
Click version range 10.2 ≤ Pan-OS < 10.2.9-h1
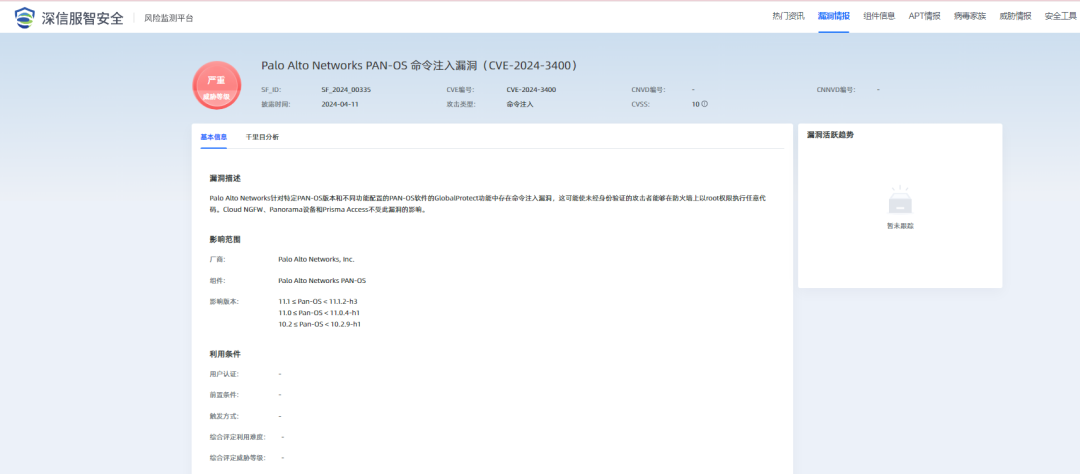[x=320, y=324]
